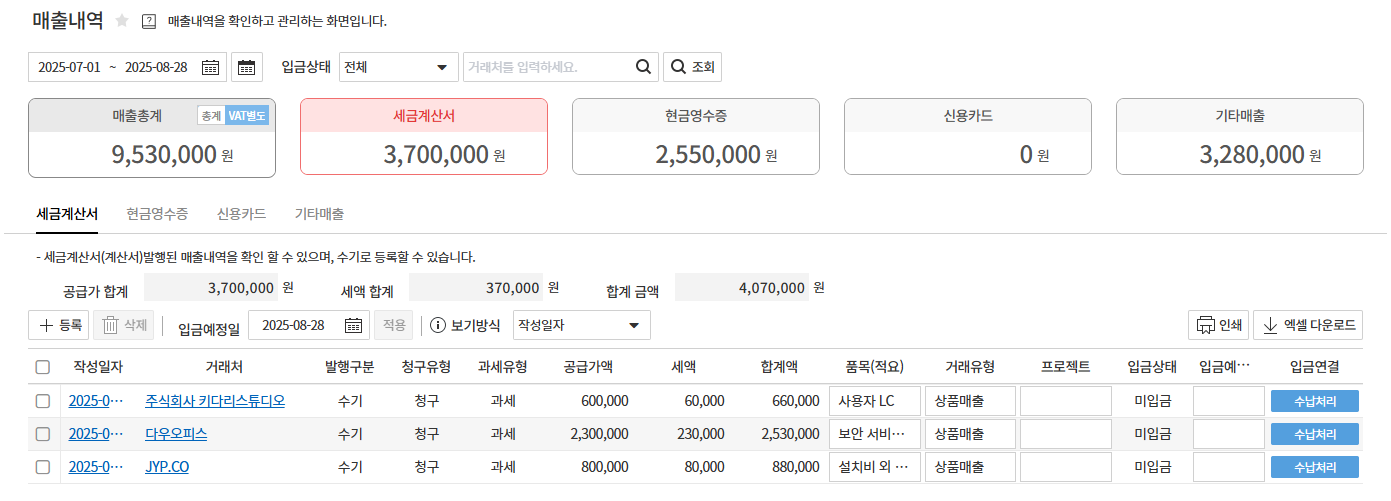Viewport: 1391px width, 501px height.
Task: Switch the total to VAT별도 mode
Action: click(247, 116)
